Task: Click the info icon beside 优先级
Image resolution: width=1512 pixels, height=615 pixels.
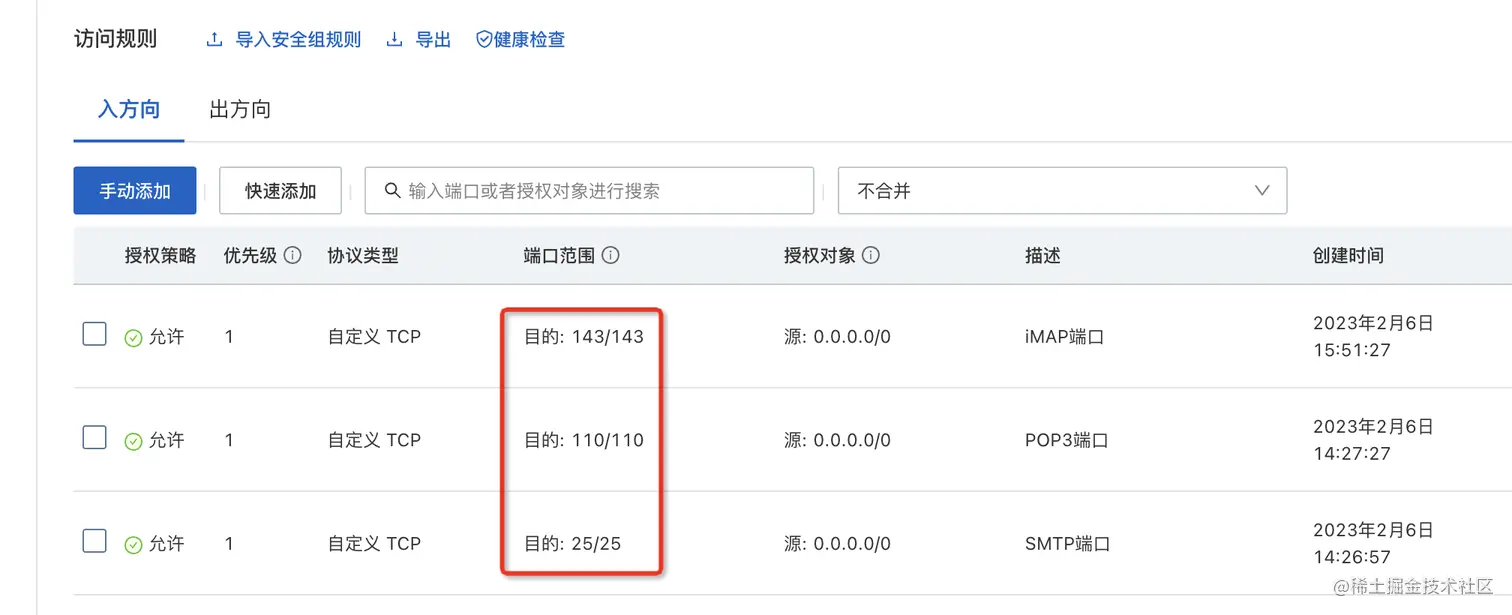Action: point(293,255)
